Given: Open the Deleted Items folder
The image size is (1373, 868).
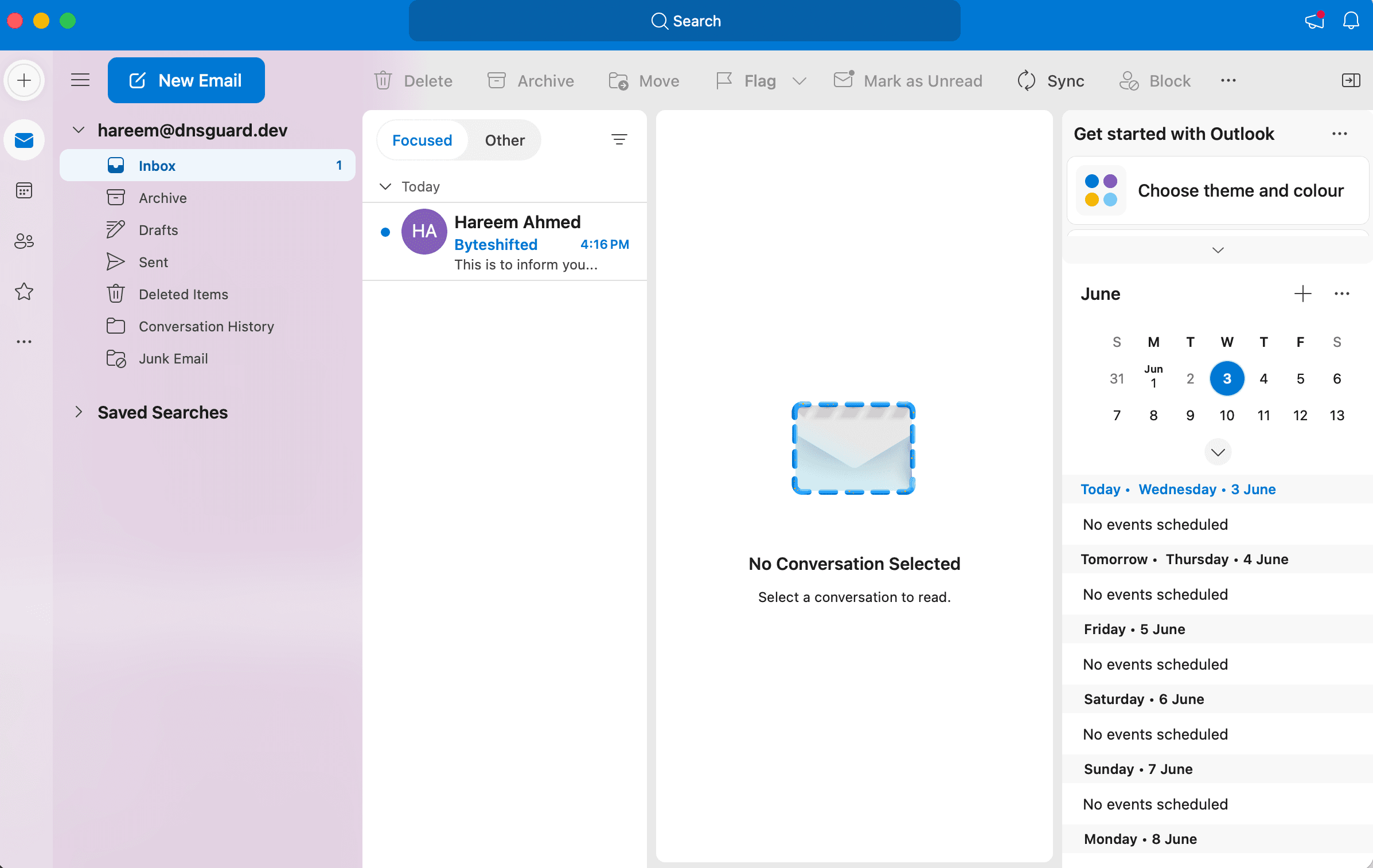Looking at the screenshot, I should pos(208,294).
